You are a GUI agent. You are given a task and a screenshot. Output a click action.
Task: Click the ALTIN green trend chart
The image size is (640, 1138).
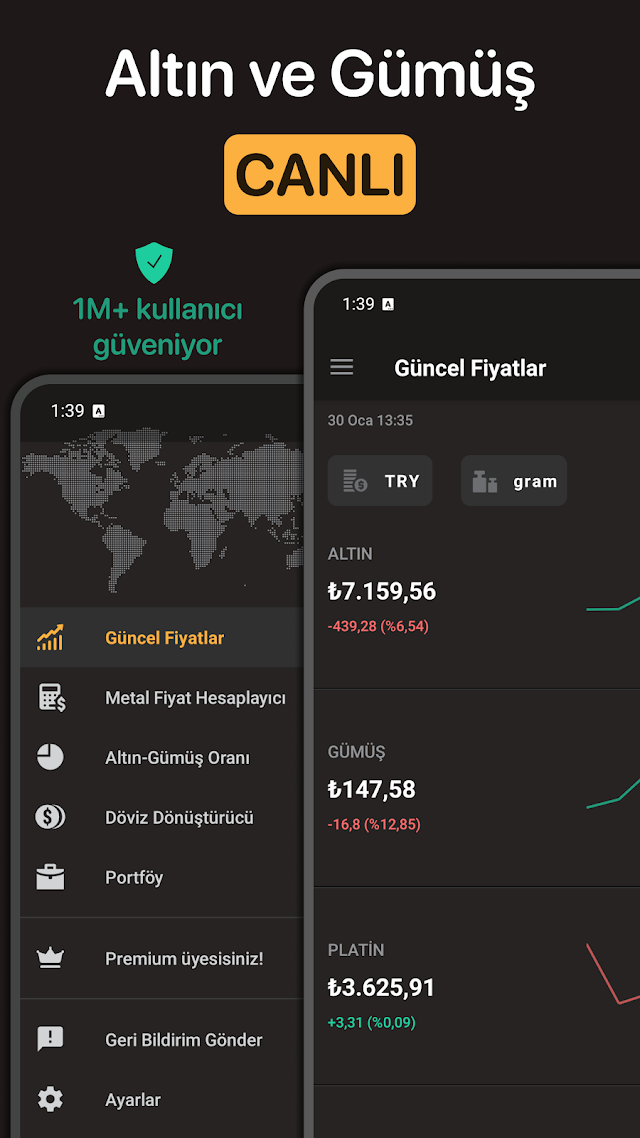(x=613, y=602)
